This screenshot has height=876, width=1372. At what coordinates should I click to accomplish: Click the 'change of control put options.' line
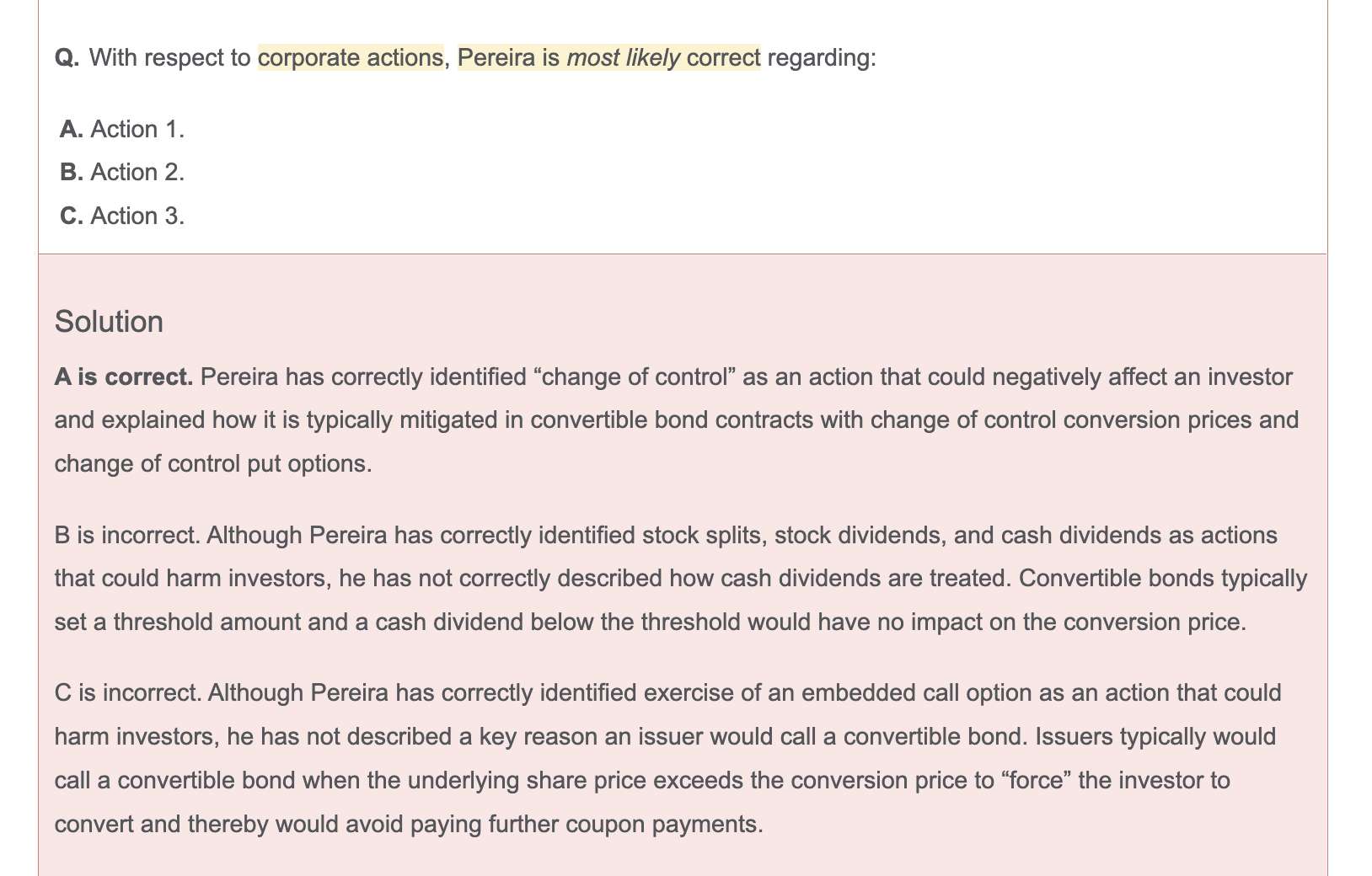(x=213, y=464)
